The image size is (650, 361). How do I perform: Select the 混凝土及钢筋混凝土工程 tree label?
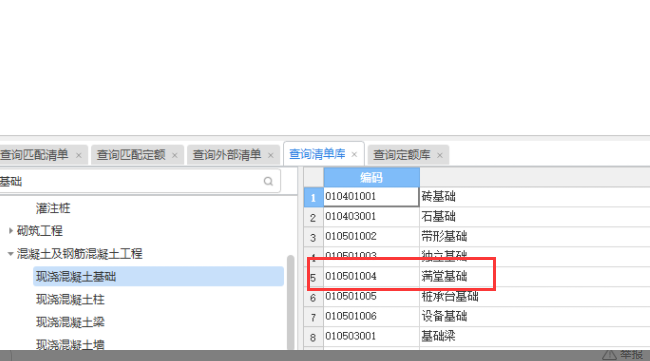[80, 254]
